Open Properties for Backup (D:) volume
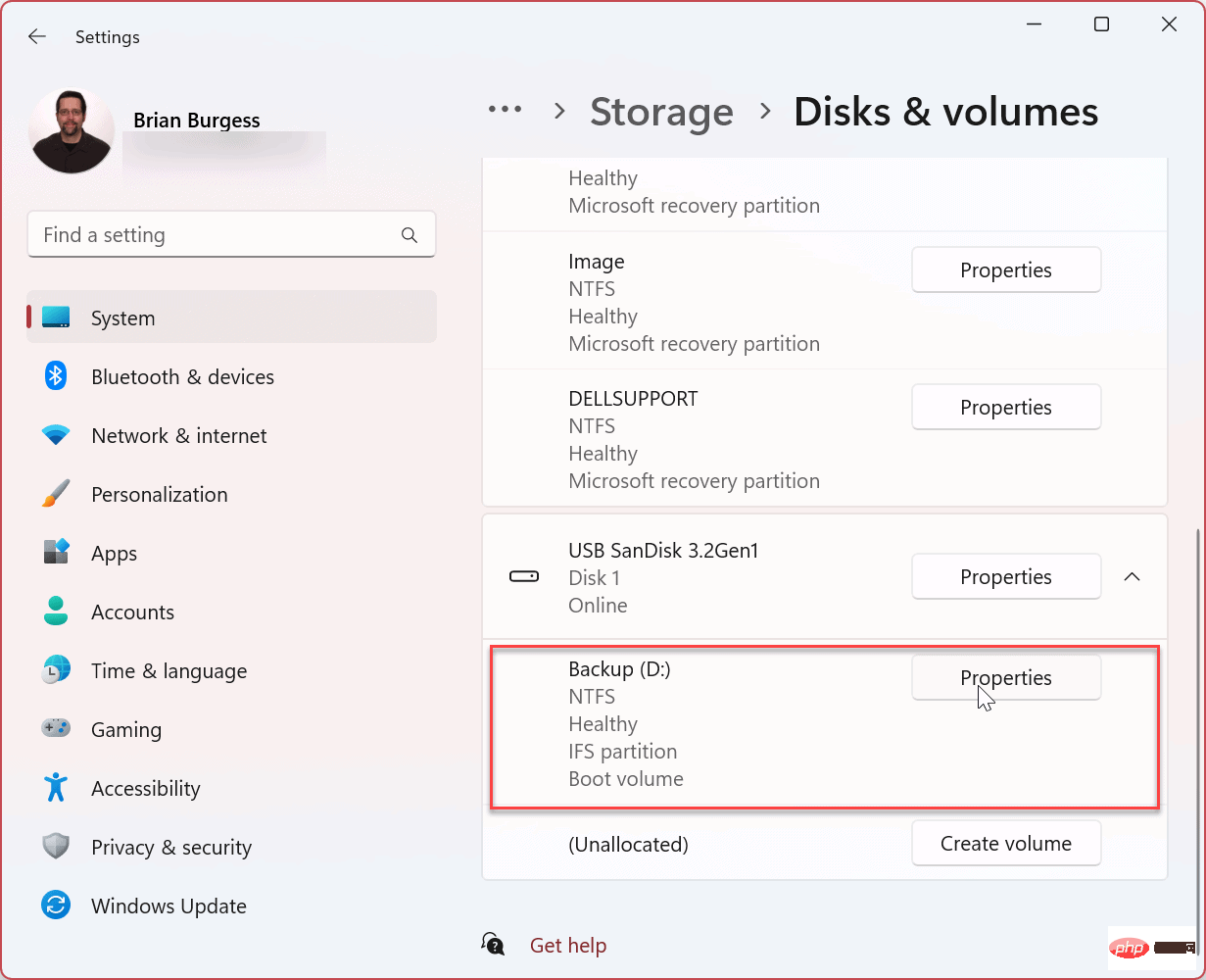 [1006, 678]
